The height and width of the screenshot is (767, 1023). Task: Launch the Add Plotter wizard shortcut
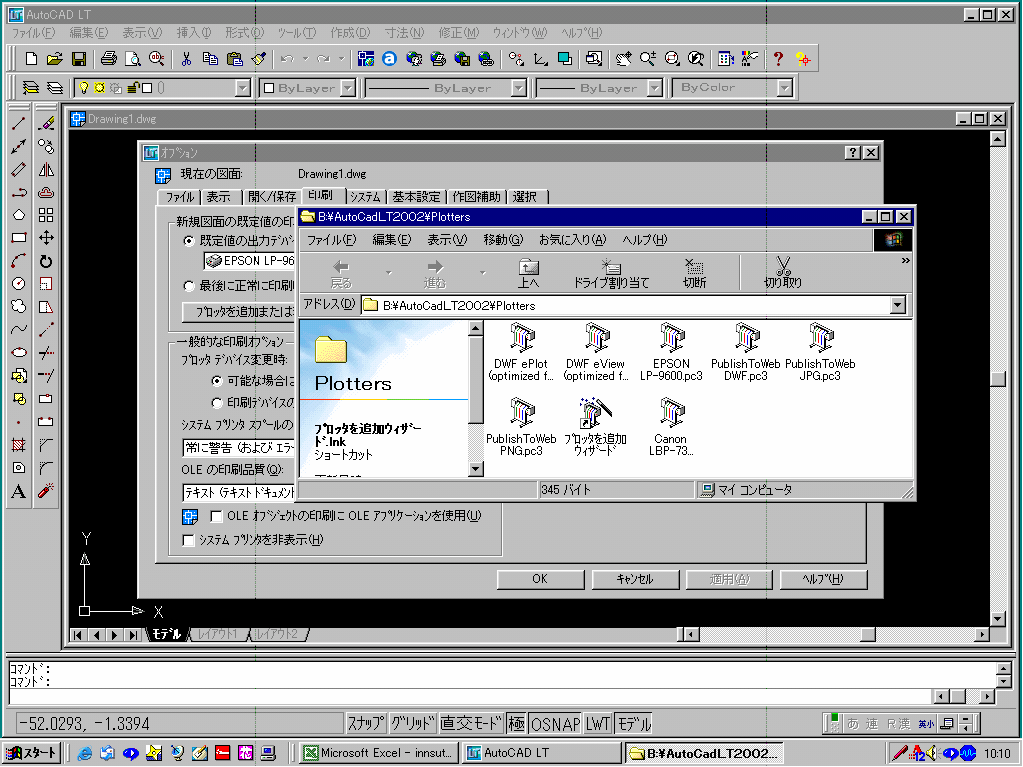point(595,427)
